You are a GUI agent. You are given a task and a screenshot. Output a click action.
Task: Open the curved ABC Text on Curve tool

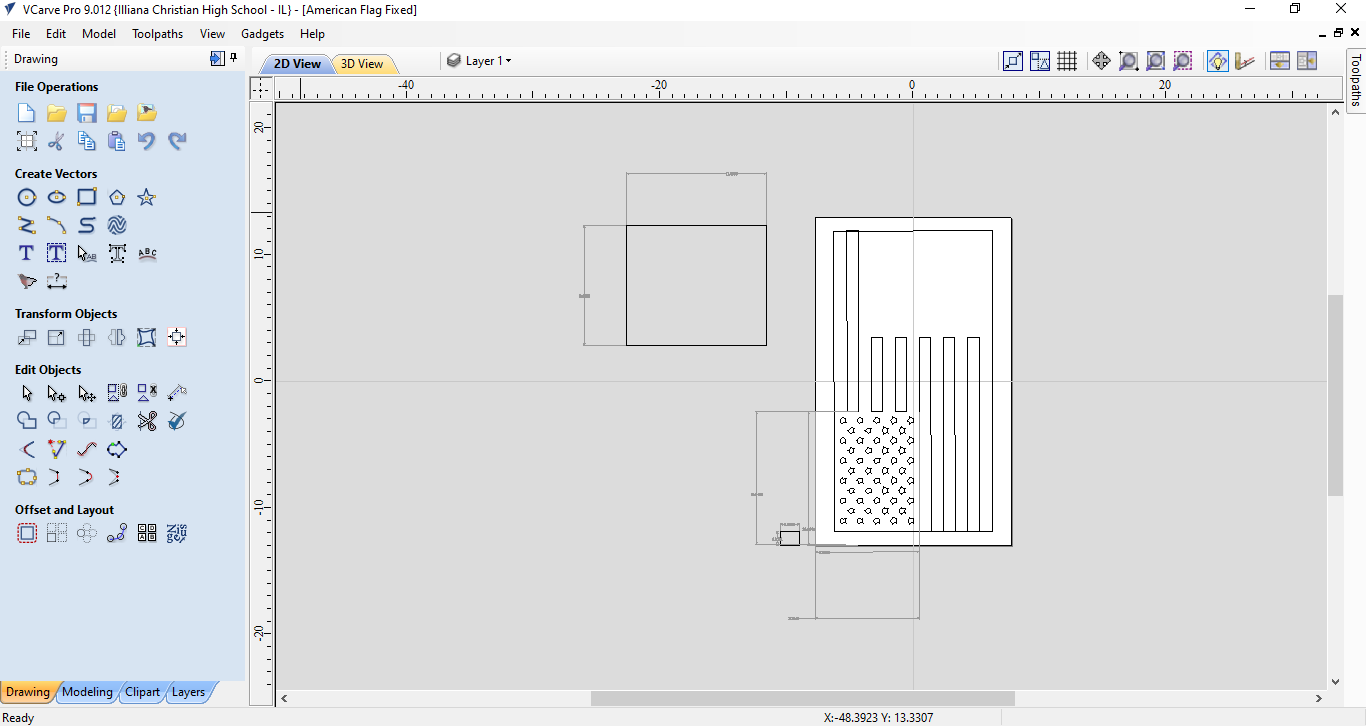tap(147, 253)
